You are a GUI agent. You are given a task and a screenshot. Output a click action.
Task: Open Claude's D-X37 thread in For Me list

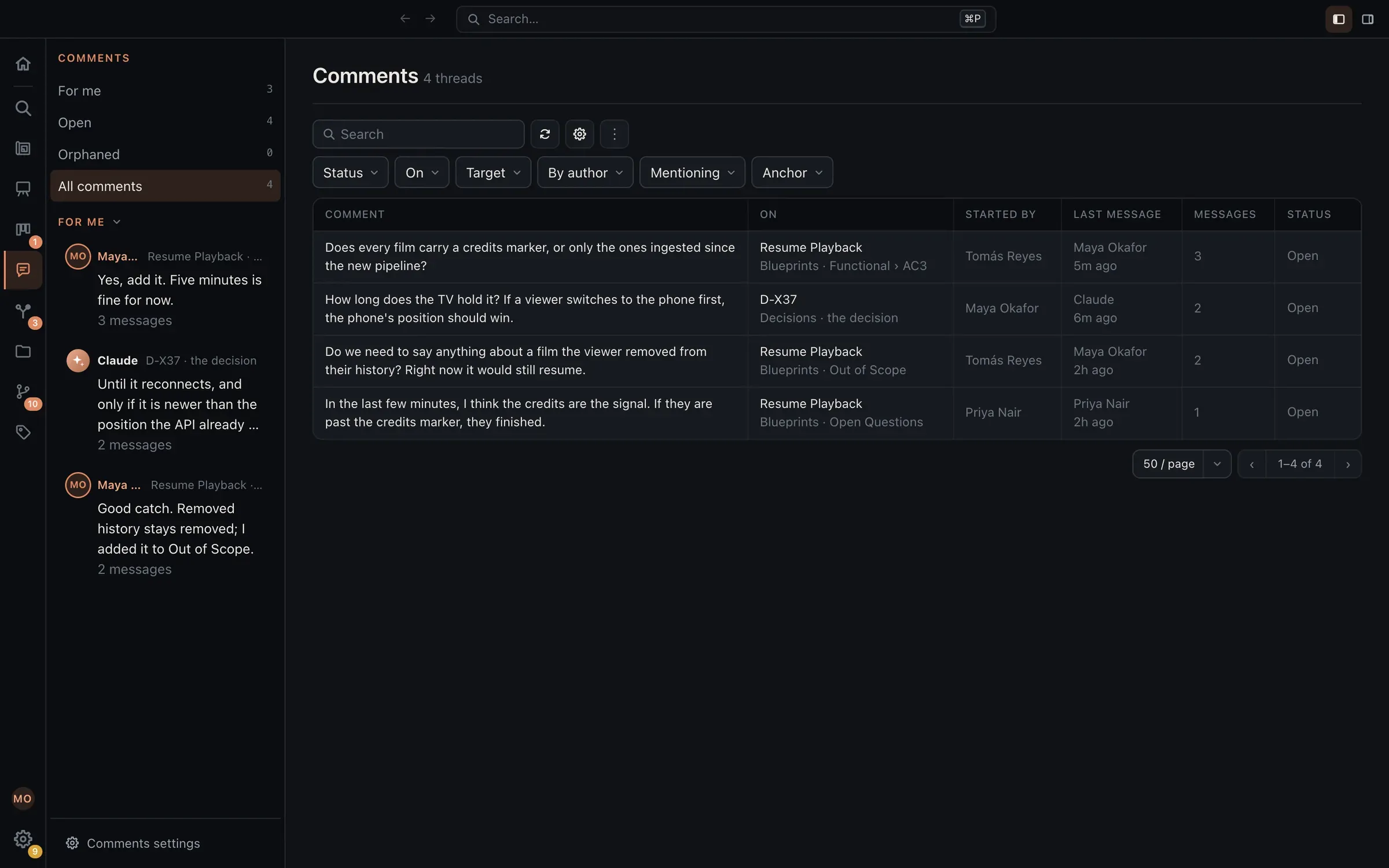(x=165, y=402)
